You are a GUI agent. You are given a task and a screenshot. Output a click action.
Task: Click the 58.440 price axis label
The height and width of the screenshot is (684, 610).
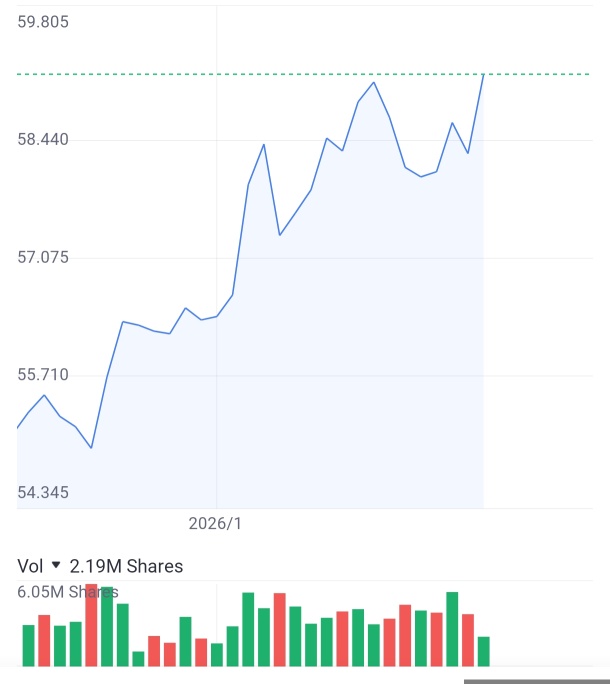pyautogui.click(x=43, y=140)
